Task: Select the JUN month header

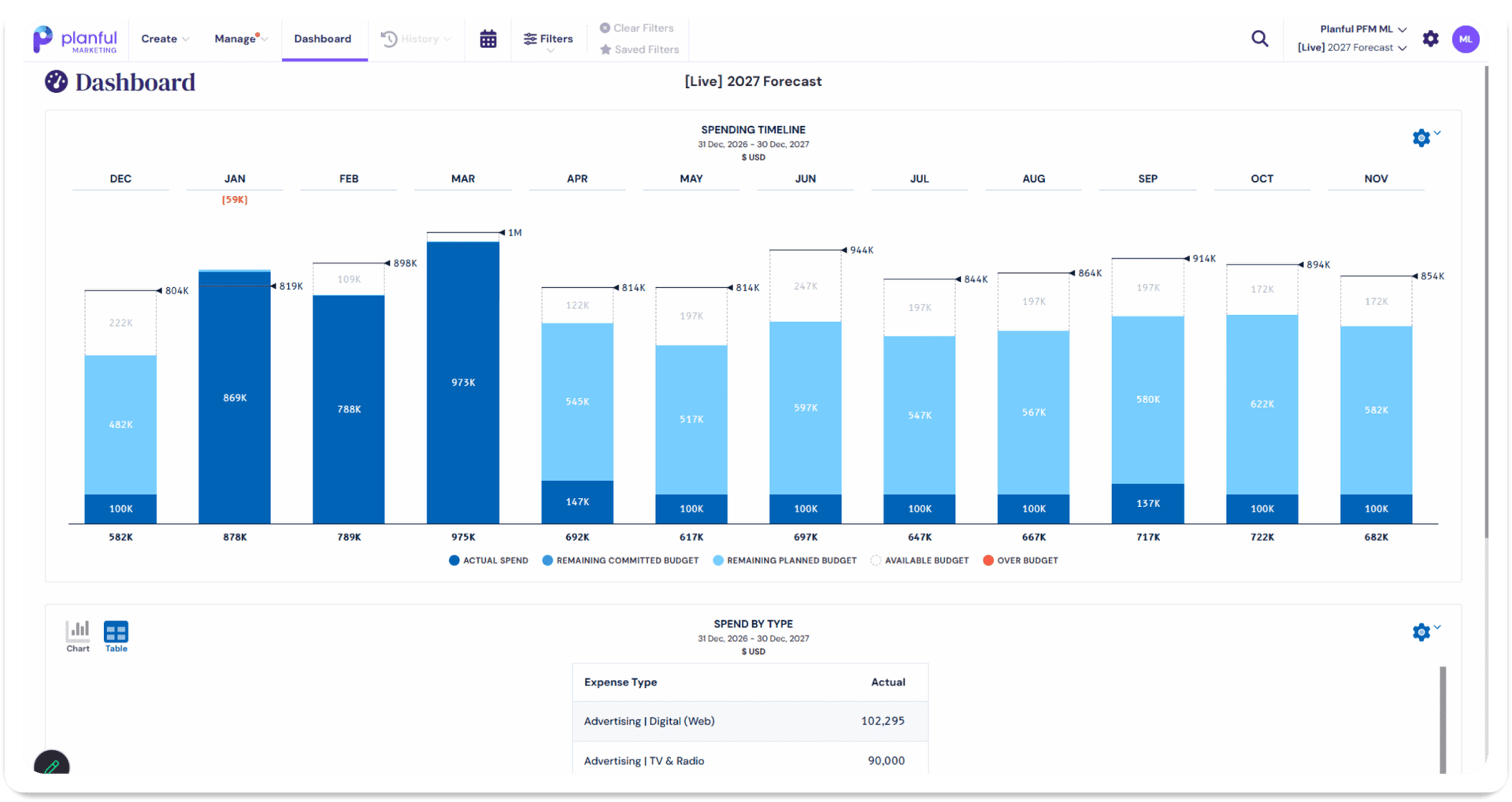Action: pyautogui.click(x=806, y=179)
